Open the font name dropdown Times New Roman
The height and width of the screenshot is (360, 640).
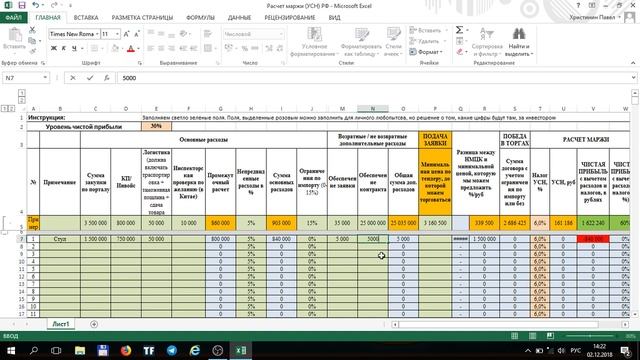tap(97, 34)
